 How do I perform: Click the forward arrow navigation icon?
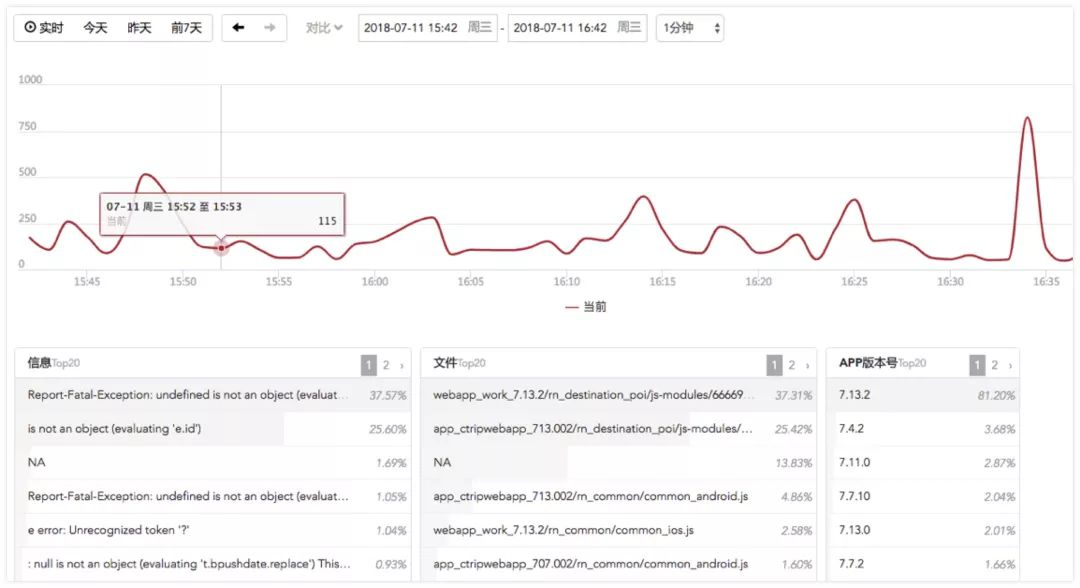(x=269, y=28)
